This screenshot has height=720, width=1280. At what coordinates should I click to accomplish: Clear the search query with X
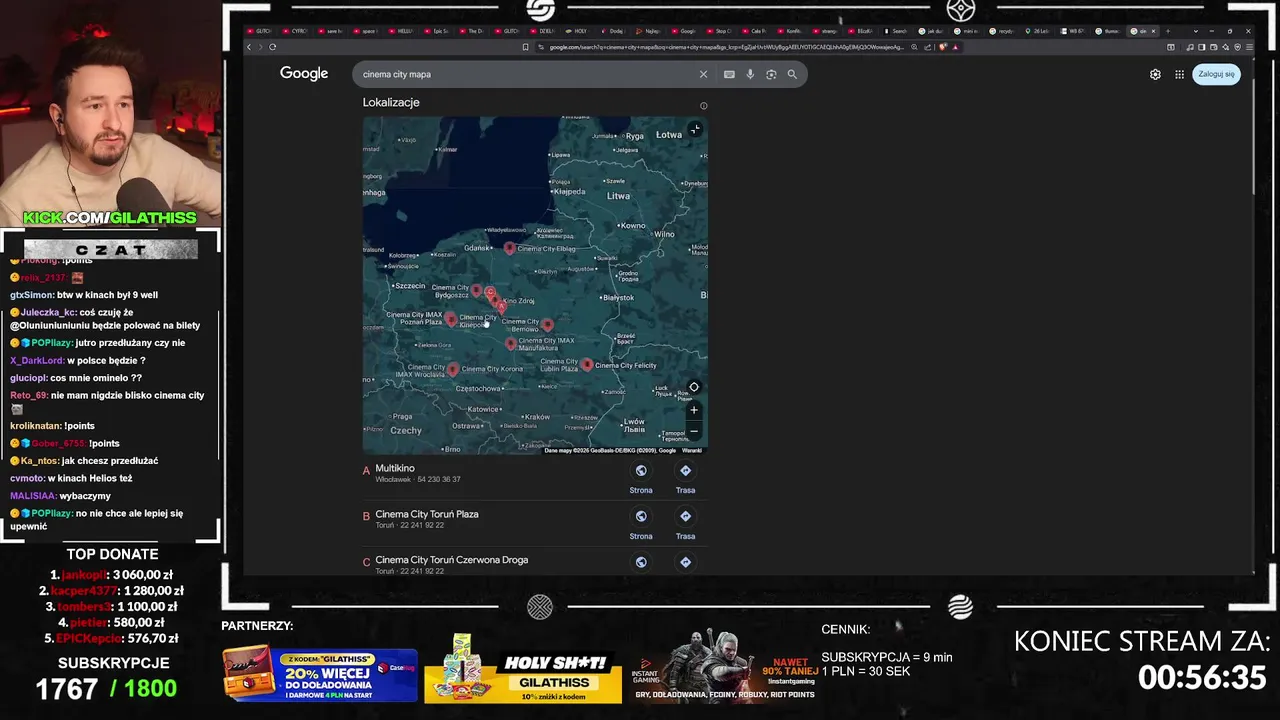pos(703,74)
